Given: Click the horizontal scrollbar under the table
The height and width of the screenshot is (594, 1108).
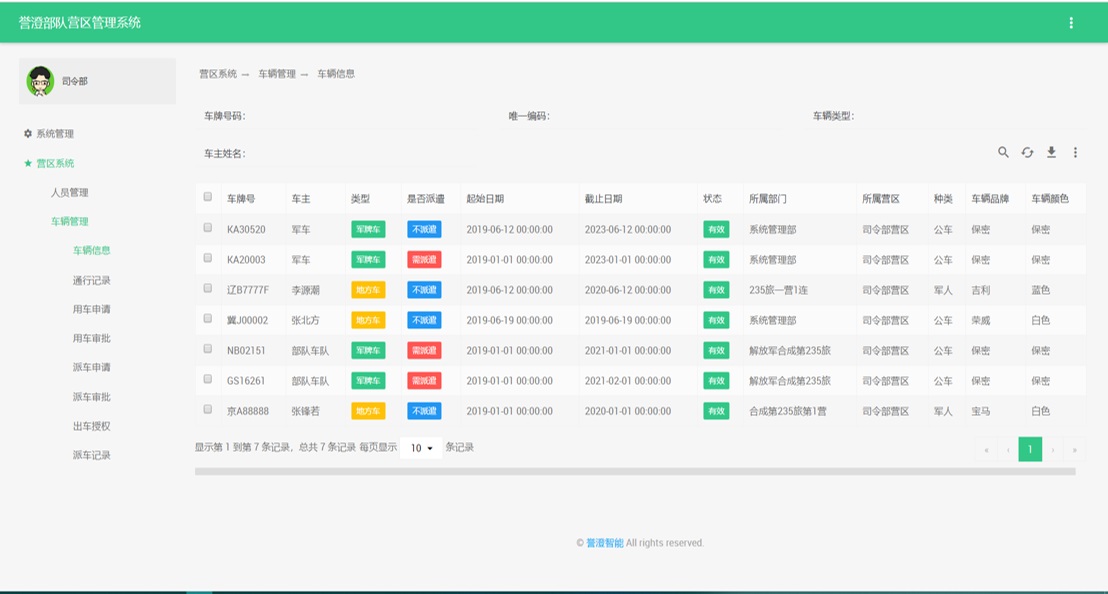Looking at the screenshot, I should [x=635, y=471].
